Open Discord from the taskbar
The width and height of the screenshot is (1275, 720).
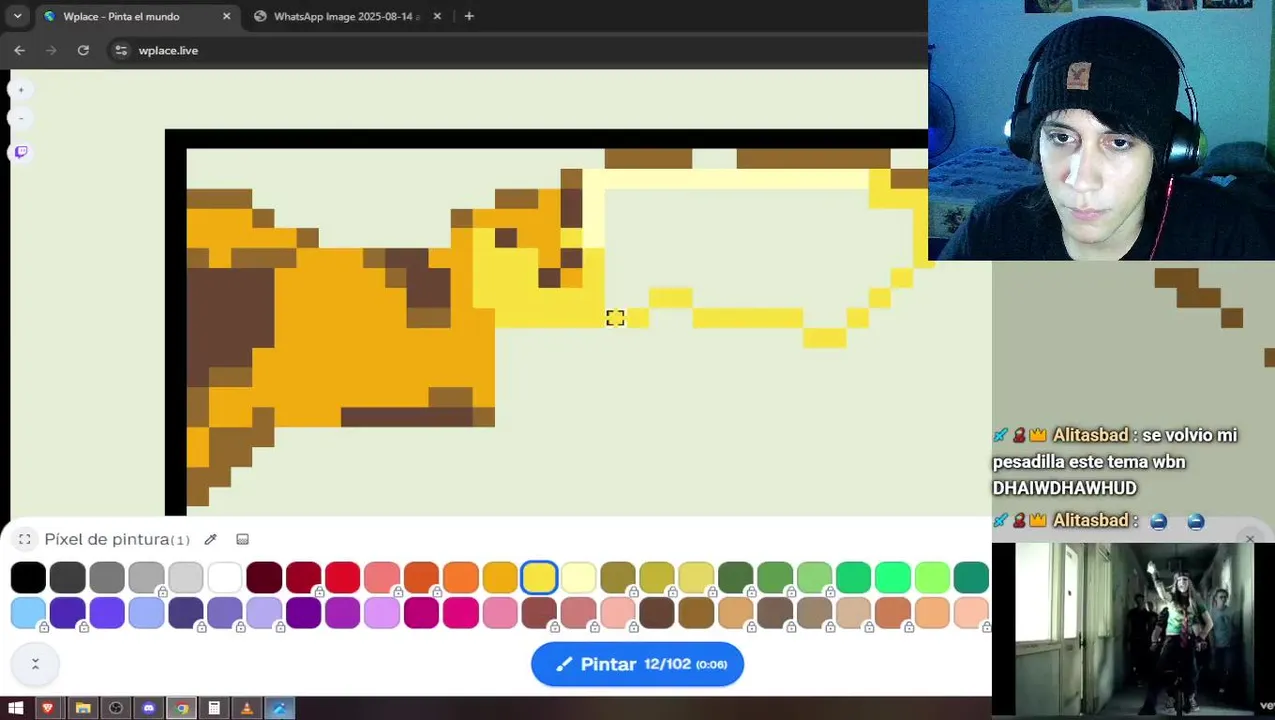pyautogui.click(x=149, y=708)
